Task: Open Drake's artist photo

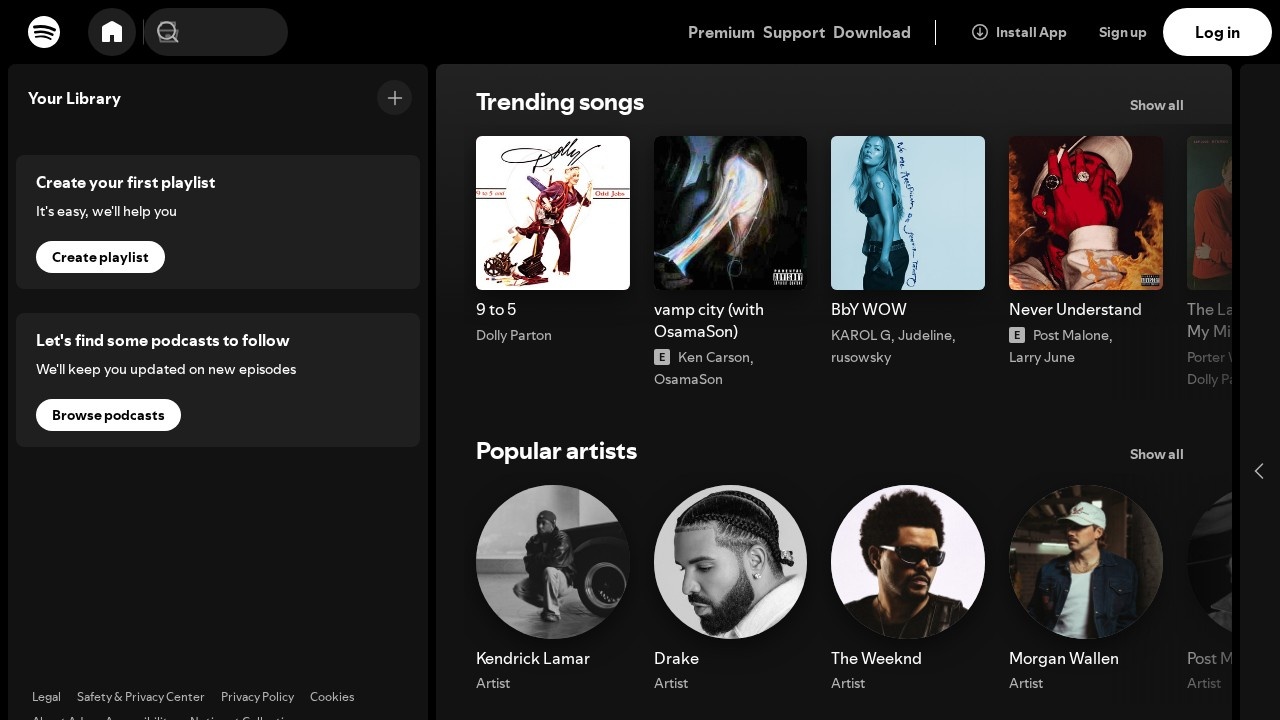Action: [x=730, y=562]
